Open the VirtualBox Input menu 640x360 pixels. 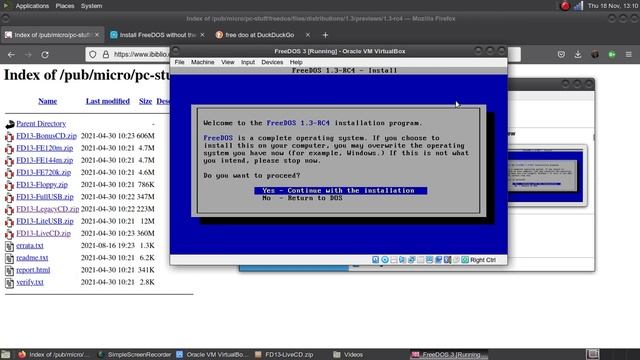248,62
